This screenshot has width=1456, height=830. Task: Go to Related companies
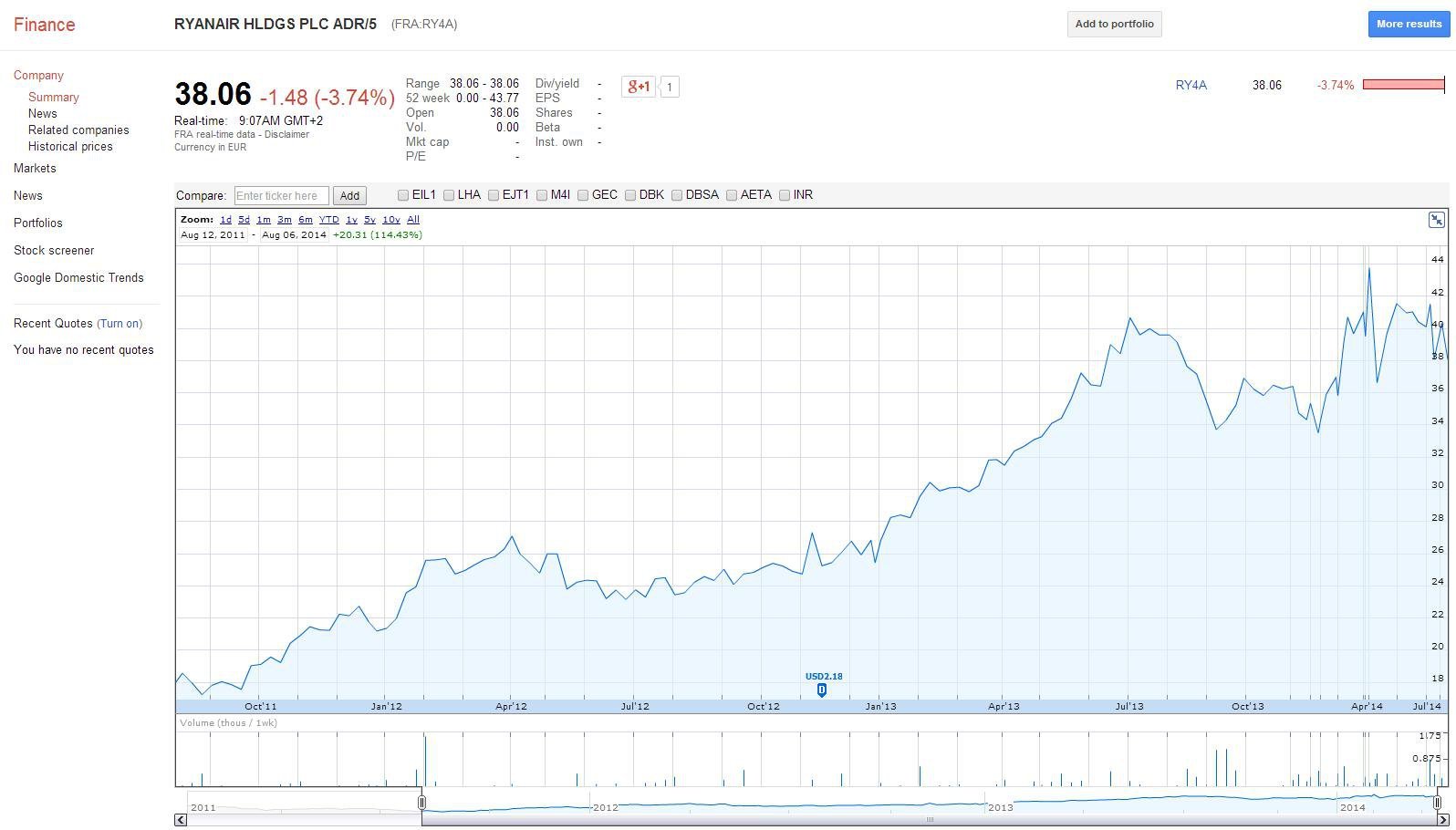pos(78,130)
